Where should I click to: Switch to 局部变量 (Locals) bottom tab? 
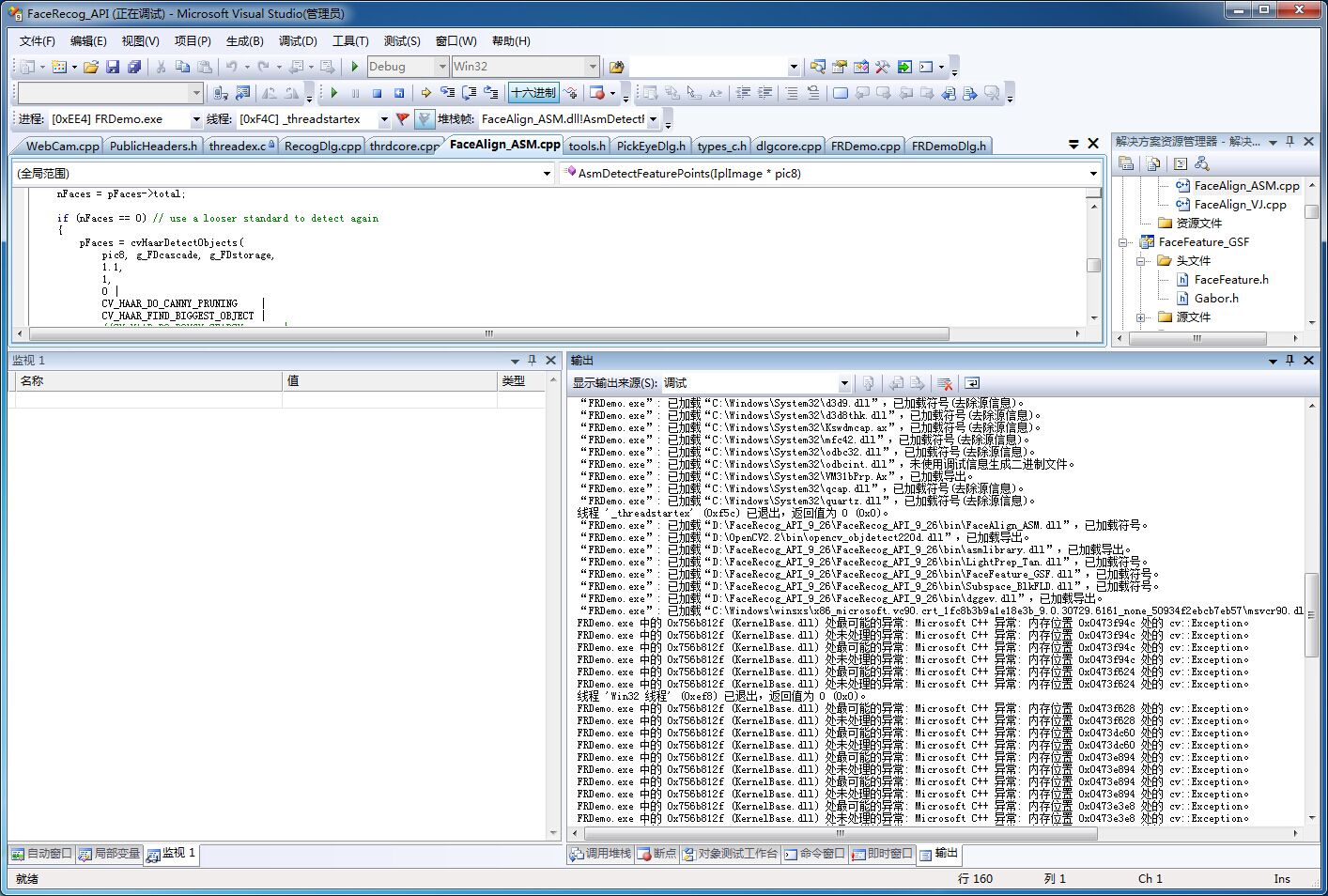tap(109, 854)
